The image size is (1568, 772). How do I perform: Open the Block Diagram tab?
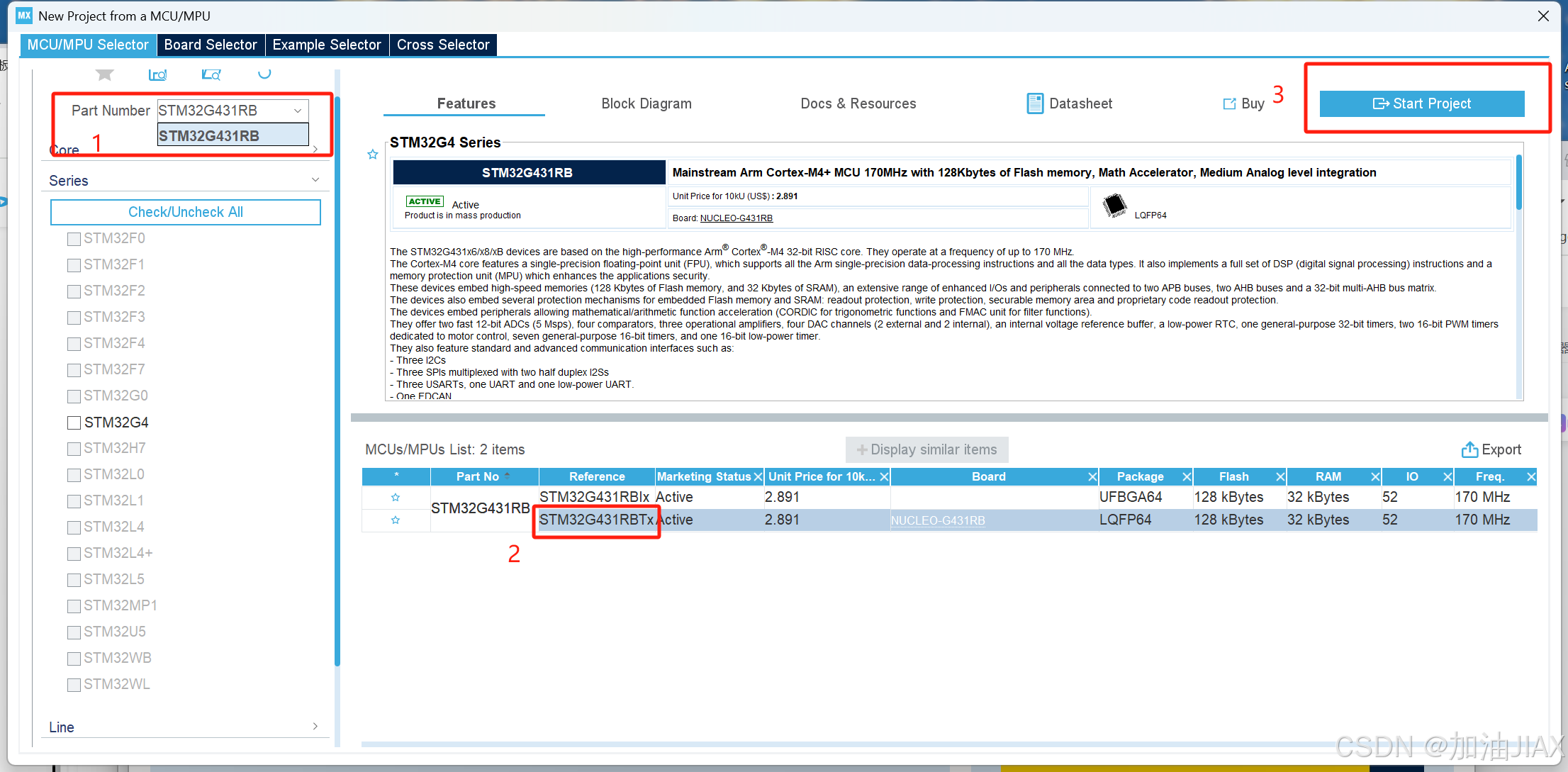[x=646, y=104]
